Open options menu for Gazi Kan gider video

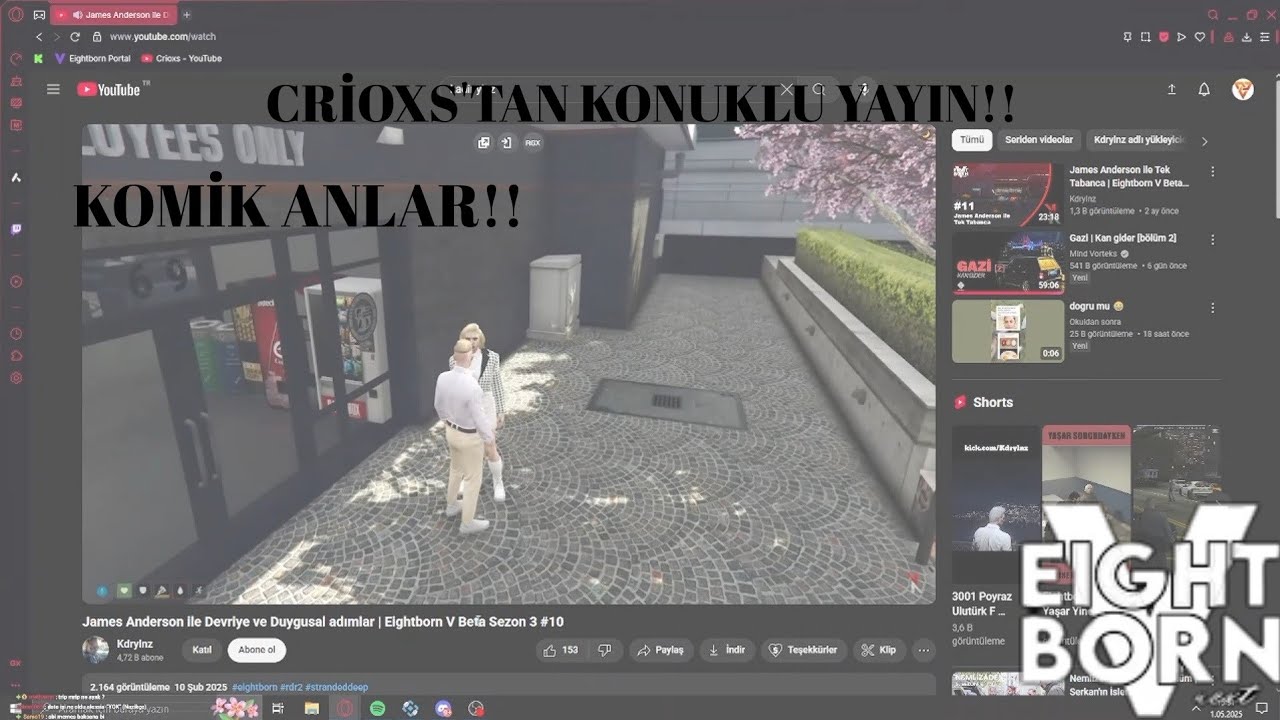[1213, 240]
